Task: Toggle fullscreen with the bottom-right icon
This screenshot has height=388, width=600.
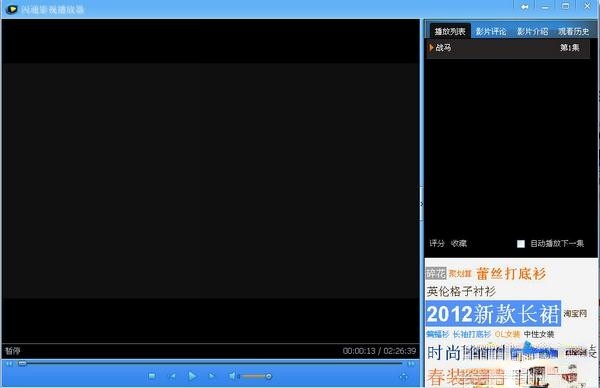Action: coord(403,377)
